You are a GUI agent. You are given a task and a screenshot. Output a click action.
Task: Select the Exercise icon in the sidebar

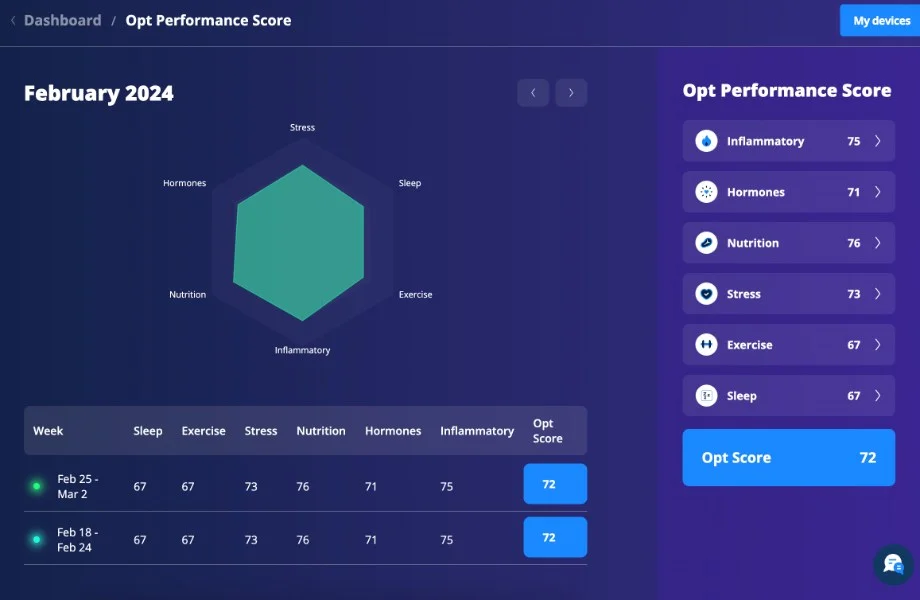705,344
